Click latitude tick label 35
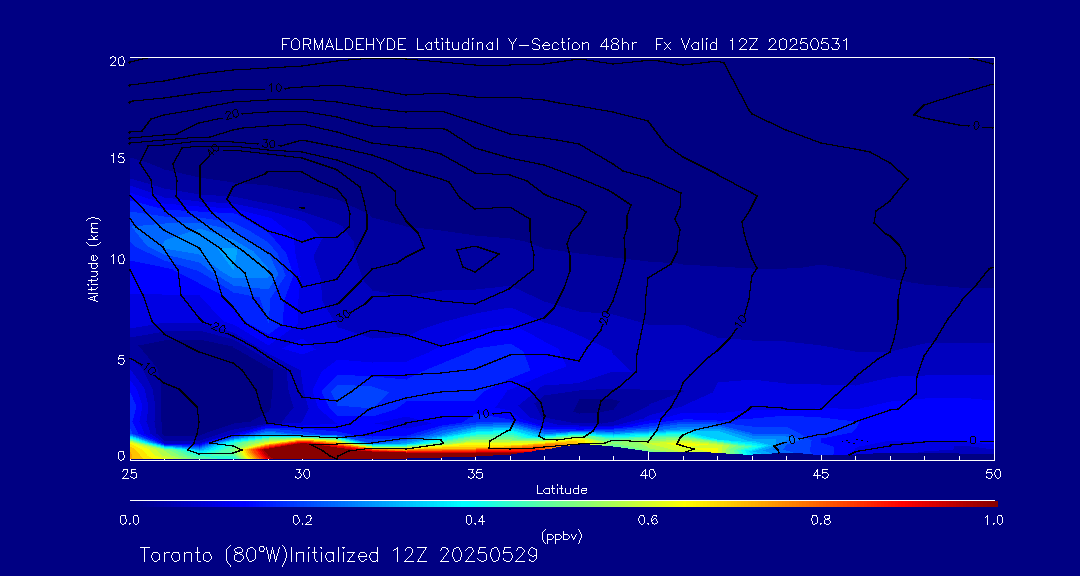This screenshot has width=1080, height=576. coord(475,474)
